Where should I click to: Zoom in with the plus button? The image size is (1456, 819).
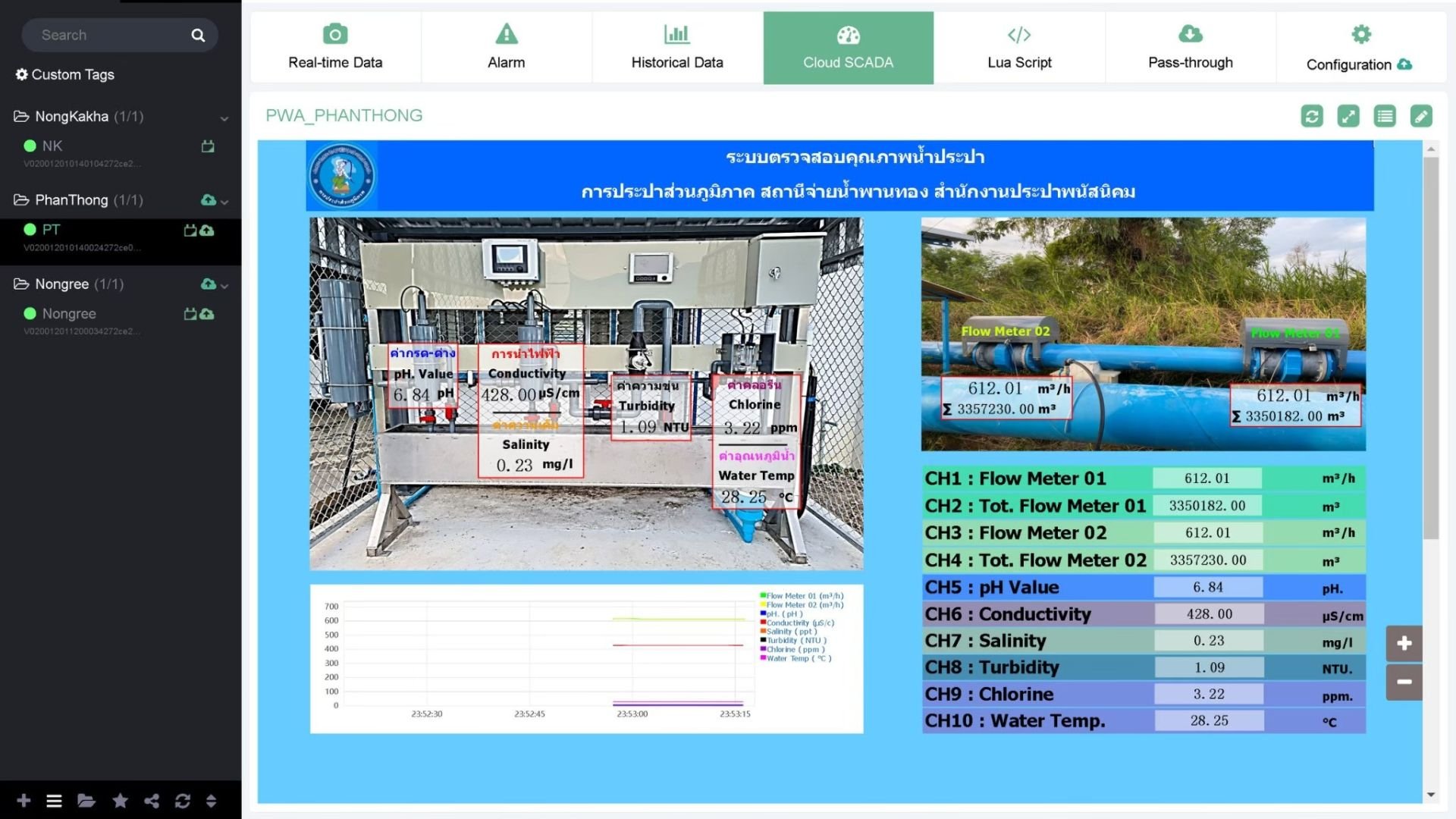point(1404,643)
